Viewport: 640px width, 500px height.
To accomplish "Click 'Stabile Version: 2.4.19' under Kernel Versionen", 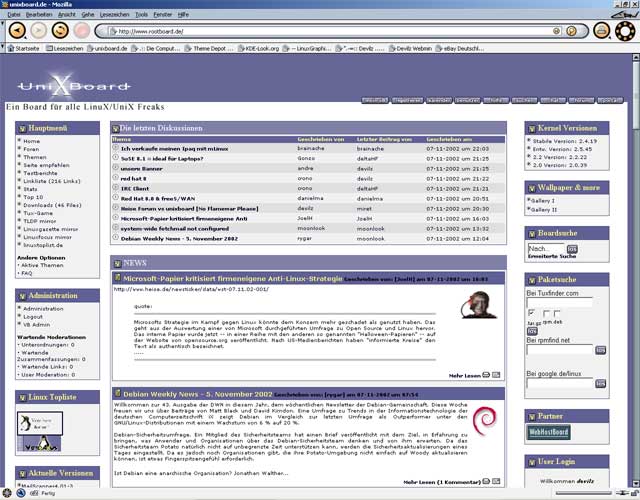I will click(565, 141).
